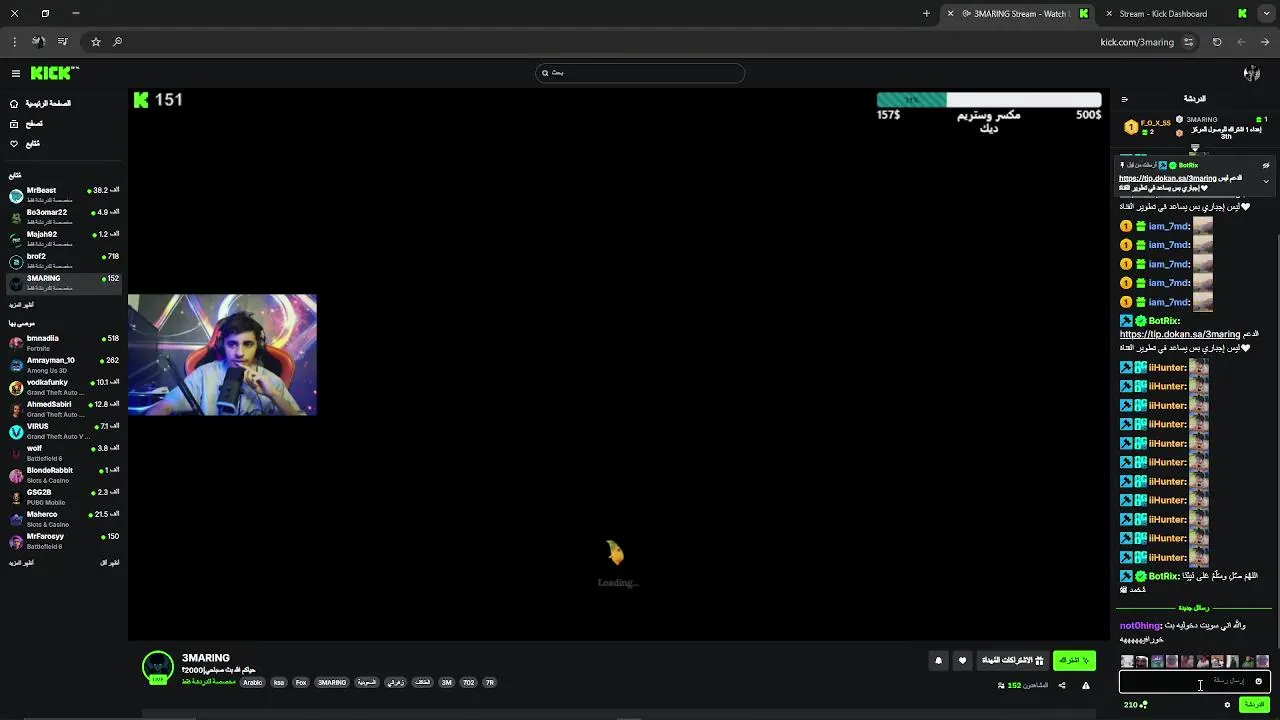
Task: Click the green KICK logo
Action: [53, 73]
